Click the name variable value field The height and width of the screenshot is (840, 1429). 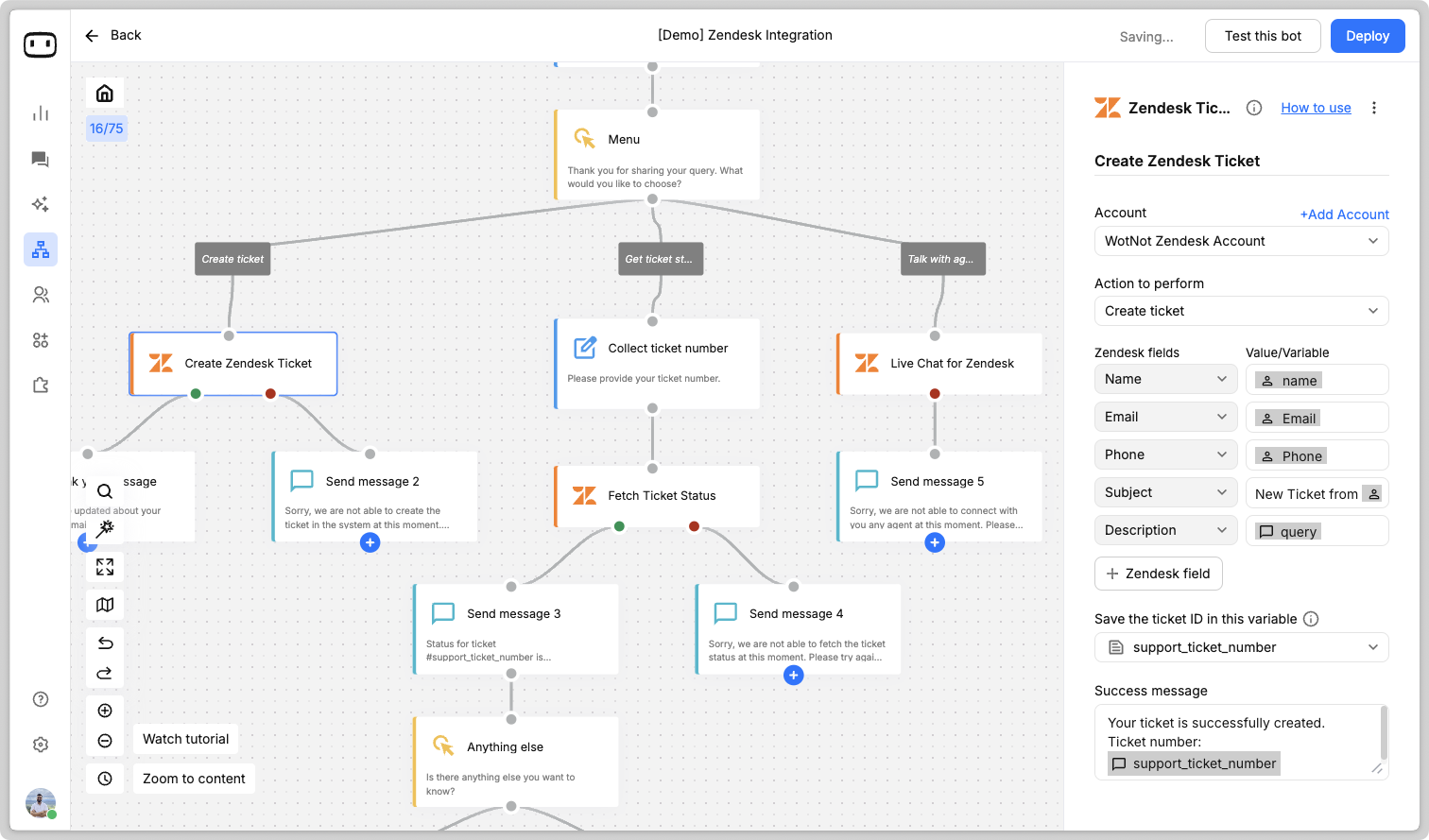coord(1317,379)
